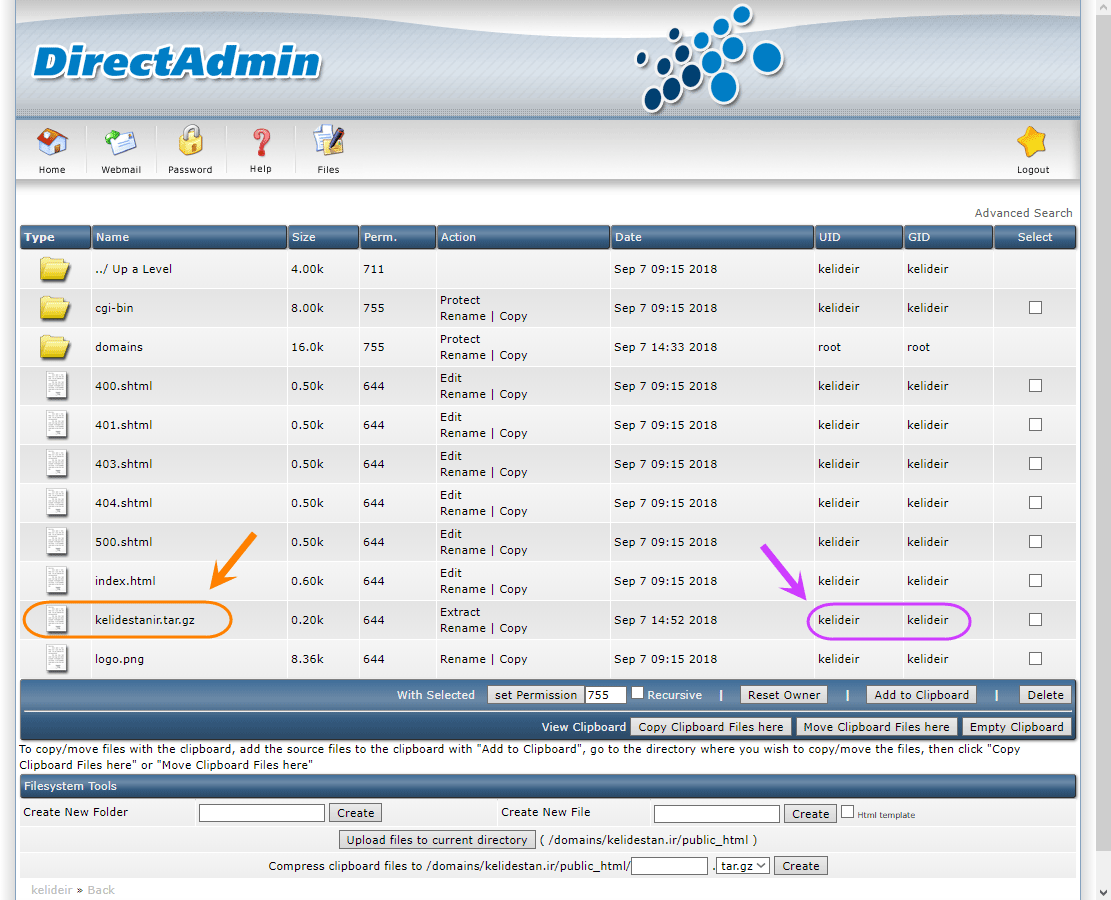Click the Empty Clipboard button
This screenshot has height=900, width=1111.
click(1016, 727)
